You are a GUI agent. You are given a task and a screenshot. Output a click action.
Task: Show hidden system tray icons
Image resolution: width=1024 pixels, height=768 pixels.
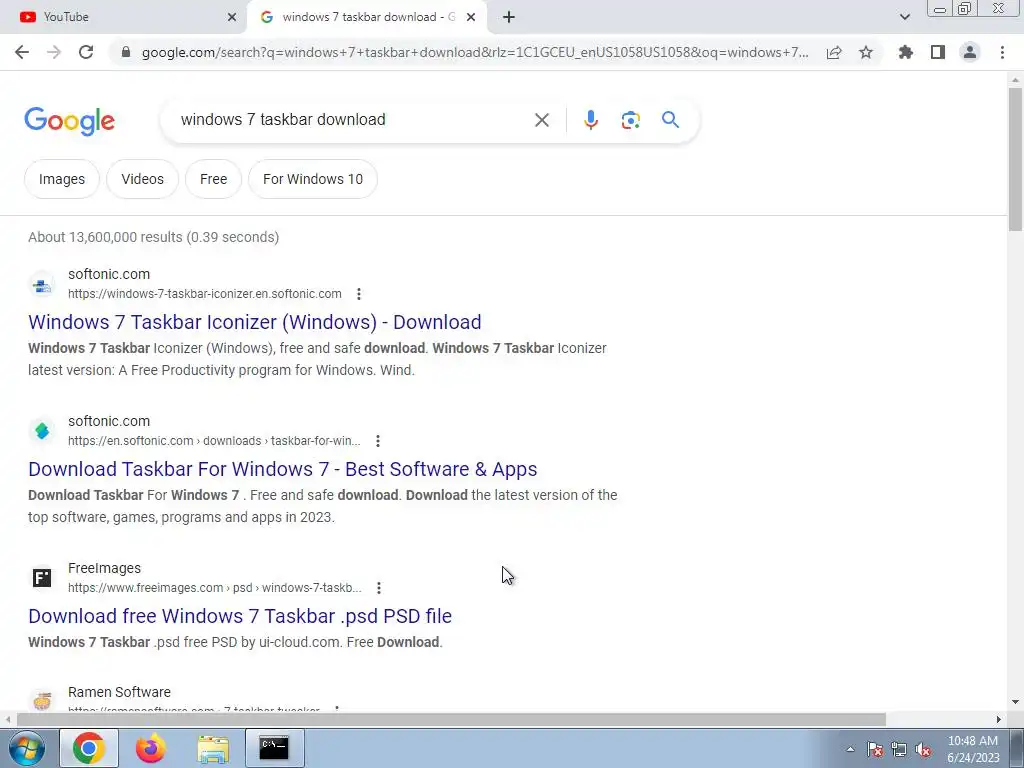click(x=850, y=749)
